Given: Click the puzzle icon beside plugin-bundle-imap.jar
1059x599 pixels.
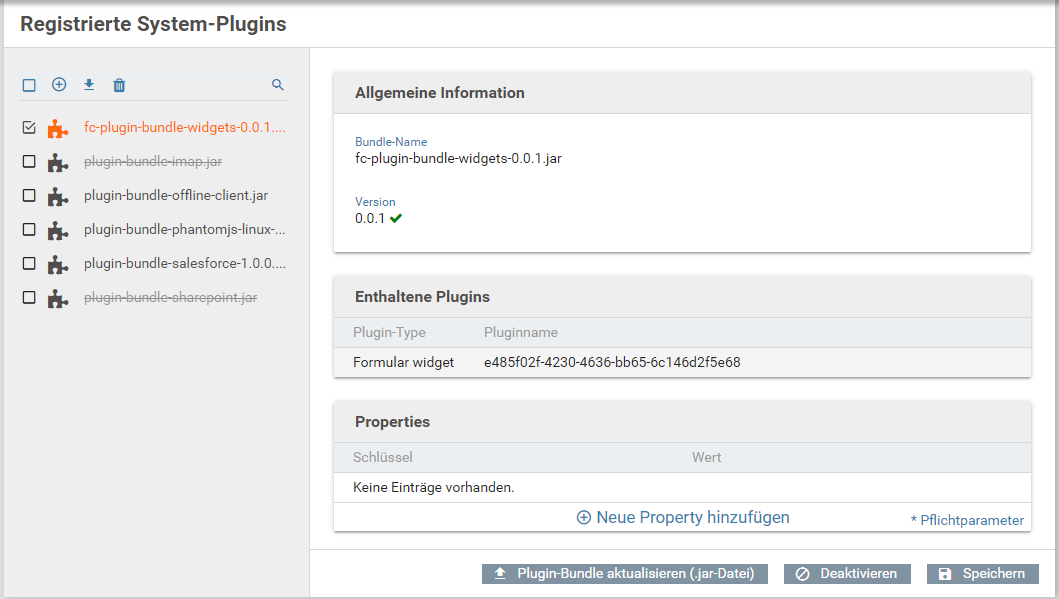Looking at the screenshot, I should point(58,162).
